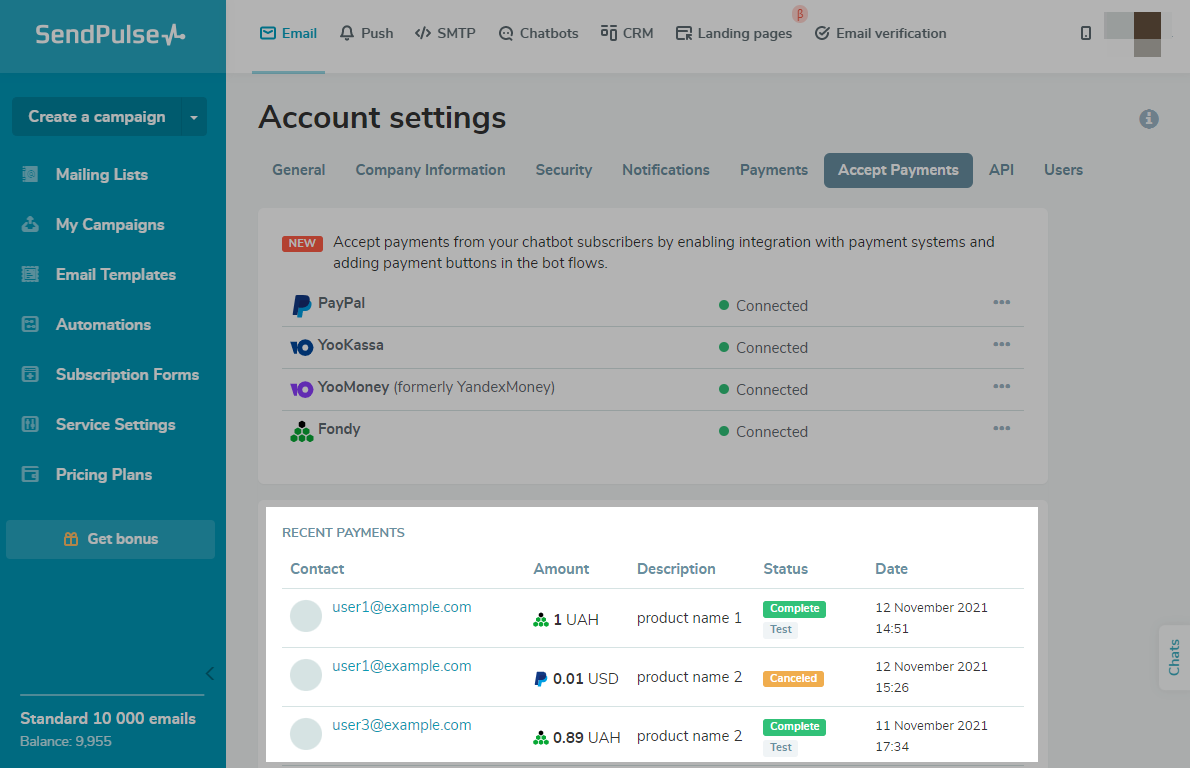Click the SendPulse logo
Image resolution: width=1190 pixels, height=768 pixels.
[110, 35]
